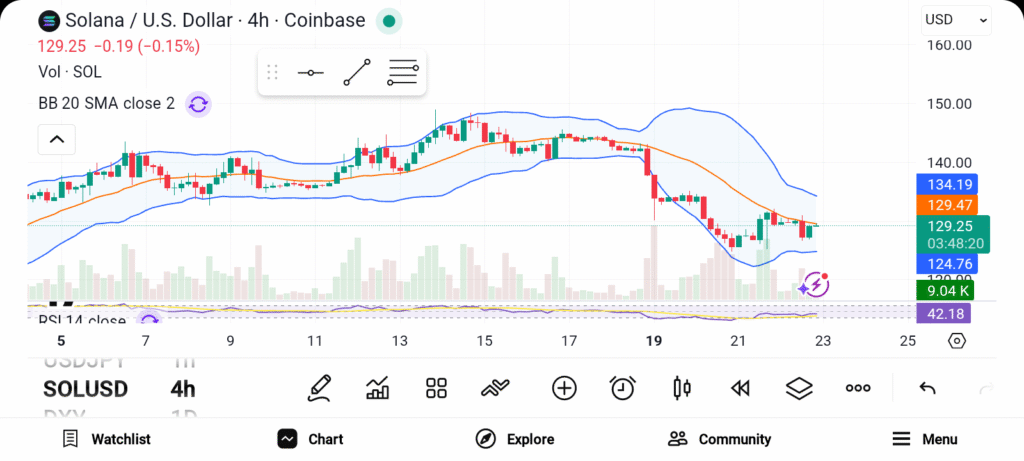Switch to the Explore tab
The image size is (1024, 461).
point(515,439)
